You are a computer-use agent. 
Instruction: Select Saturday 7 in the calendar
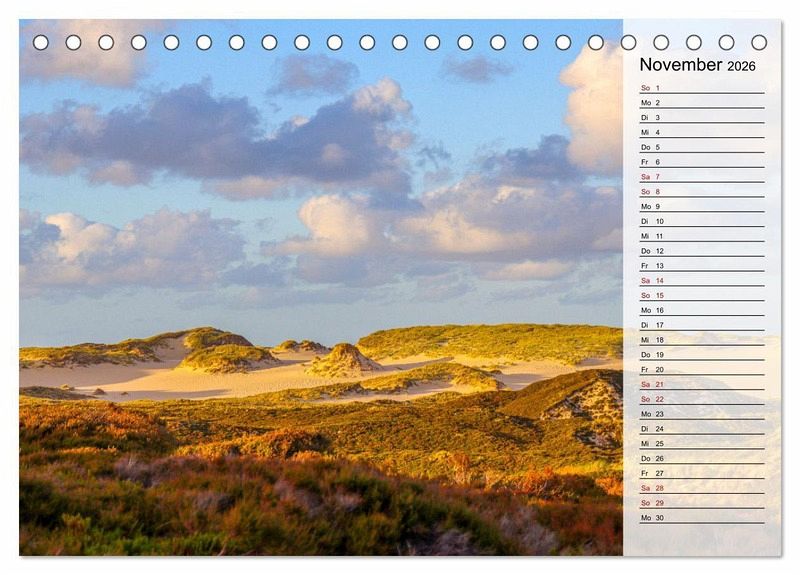(x=701, y=177)
